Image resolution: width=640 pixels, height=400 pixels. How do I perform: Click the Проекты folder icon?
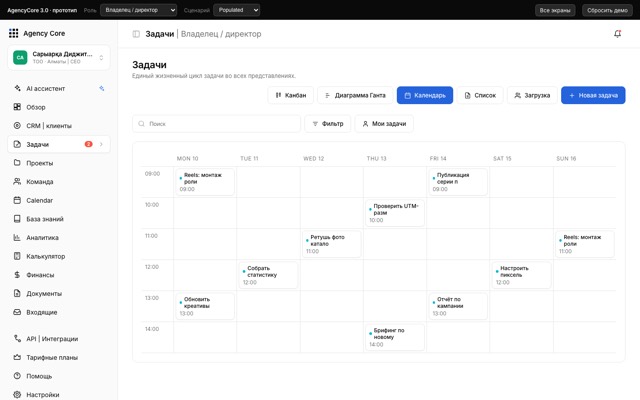17,162
